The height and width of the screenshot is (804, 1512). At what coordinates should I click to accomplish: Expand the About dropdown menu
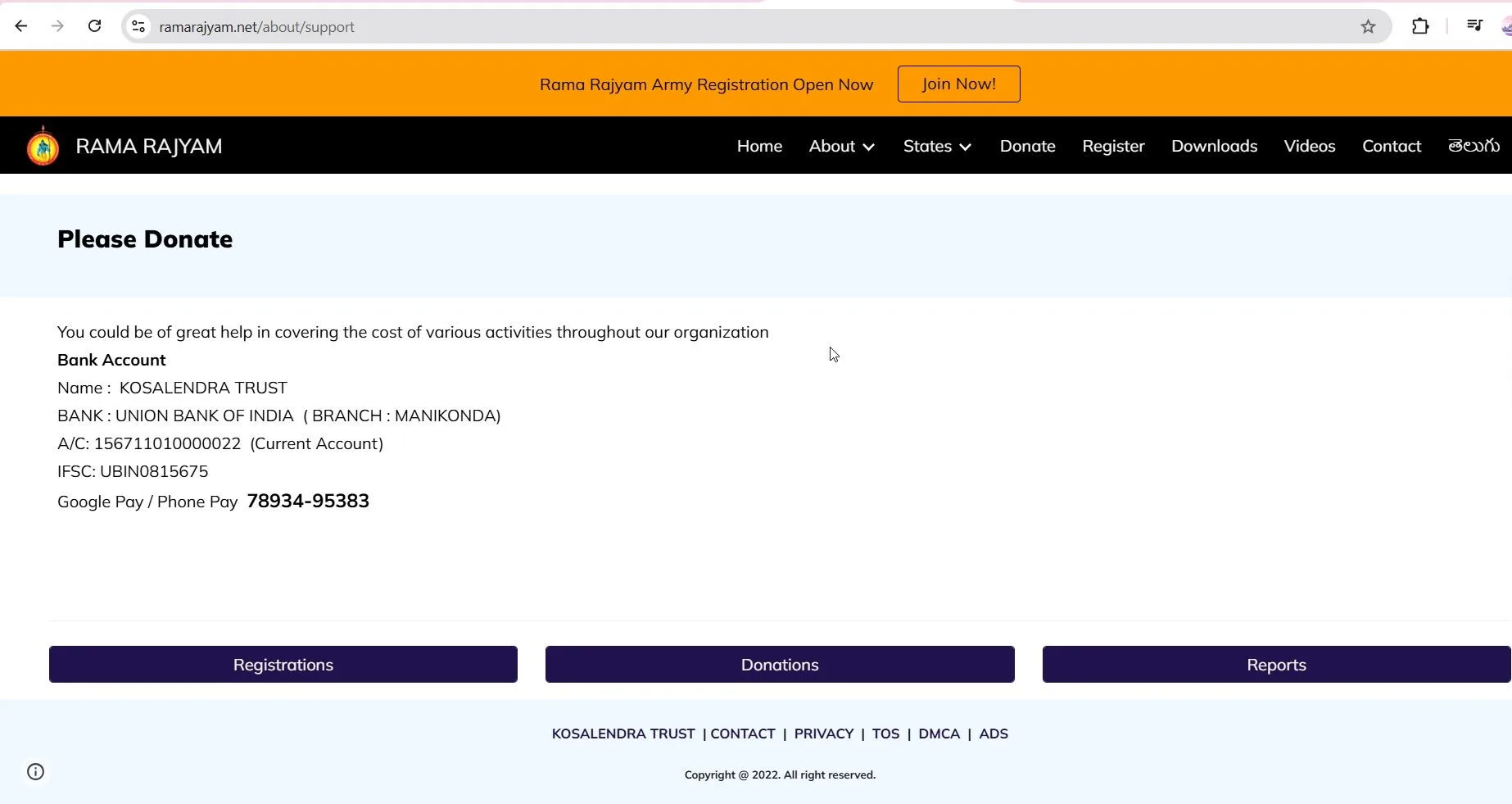tap(841, 146)
